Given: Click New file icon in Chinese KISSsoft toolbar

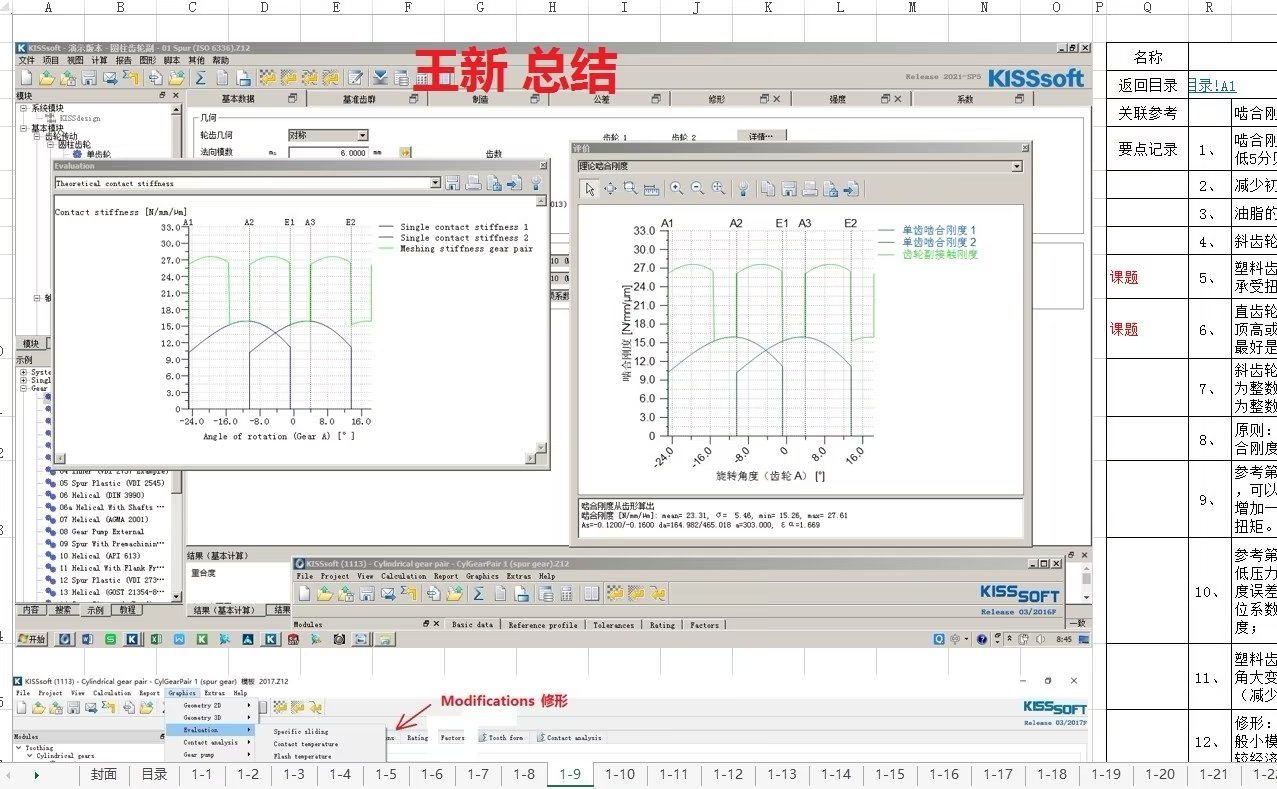Looking at the screenshot, I should (x=25, y=77).
